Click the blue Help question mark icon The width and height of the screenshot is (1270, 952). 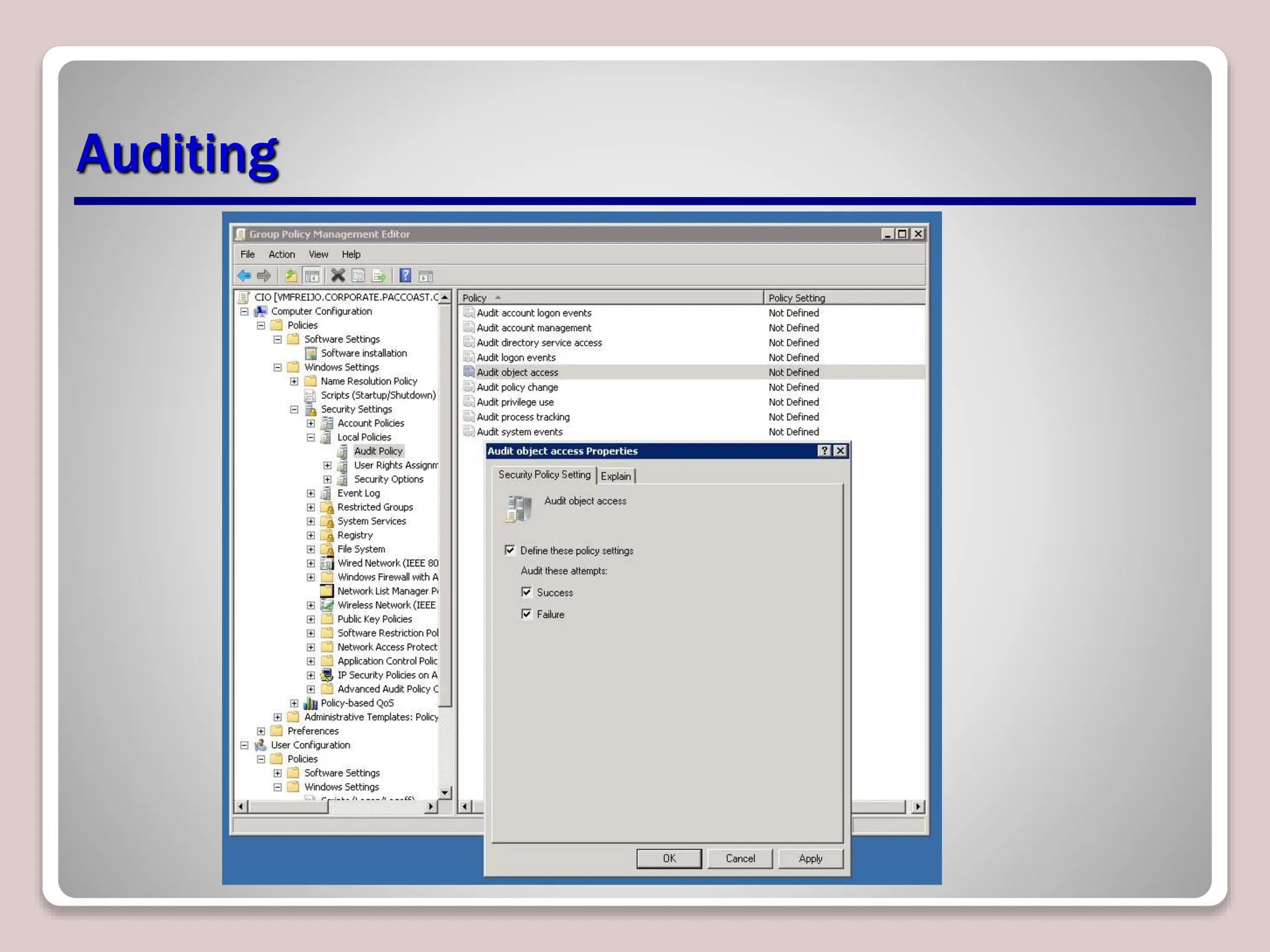[x=405, y=276]
